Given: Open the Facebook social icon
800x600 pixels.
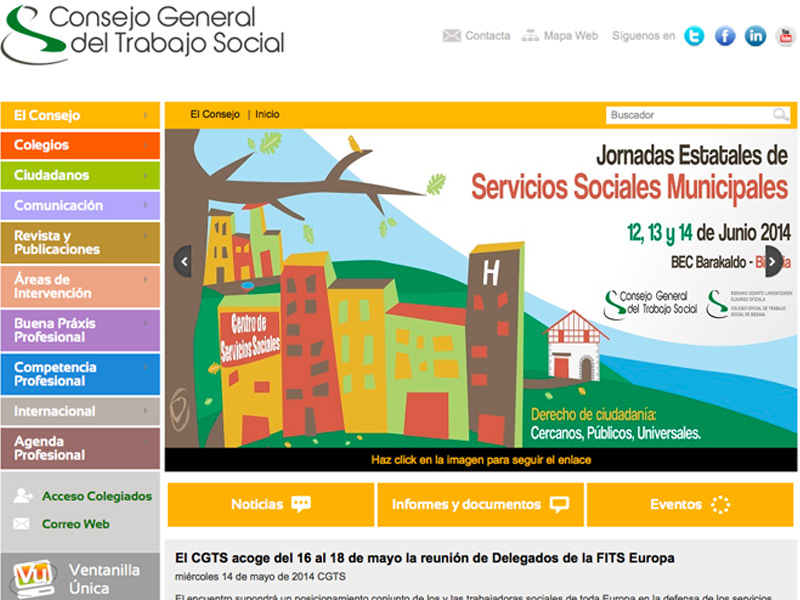Looking at the screenshot, I should (725, 36).
